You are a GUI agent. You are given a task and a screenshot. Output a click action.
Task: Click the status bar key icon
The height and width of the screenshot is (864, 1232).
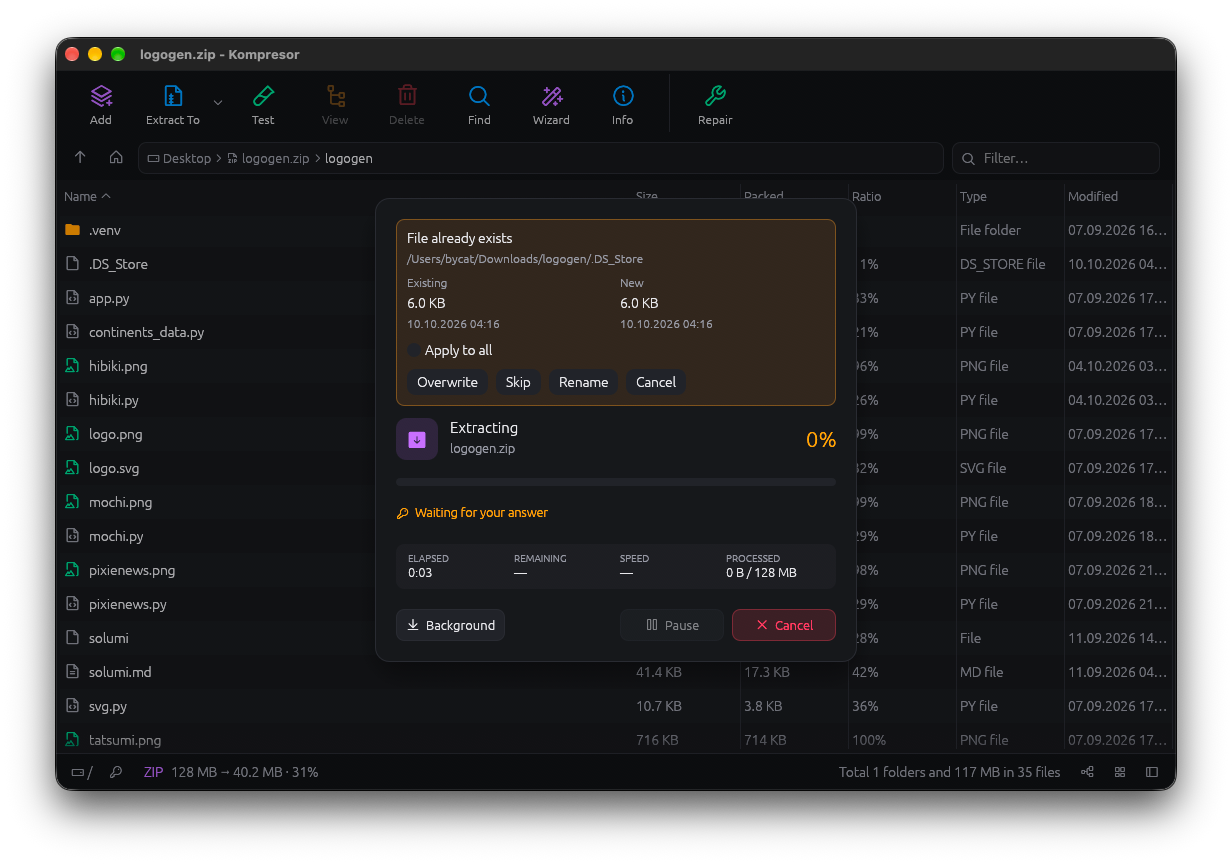pos(116,772)
